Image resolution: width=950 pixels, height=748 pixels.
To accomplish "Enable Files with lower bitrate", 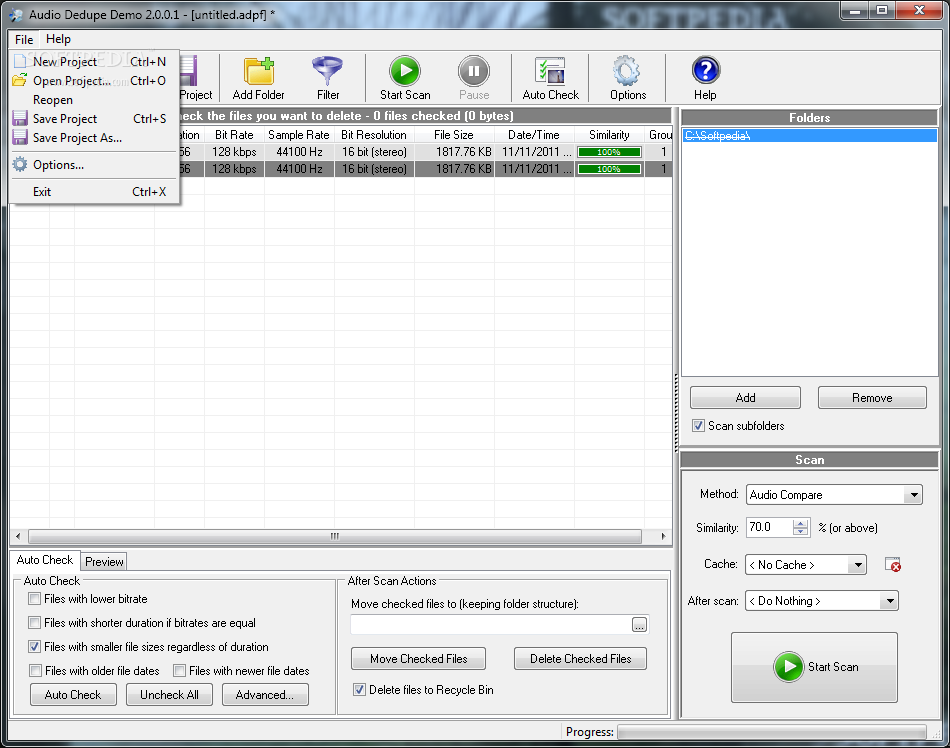I will click(35, 599).
